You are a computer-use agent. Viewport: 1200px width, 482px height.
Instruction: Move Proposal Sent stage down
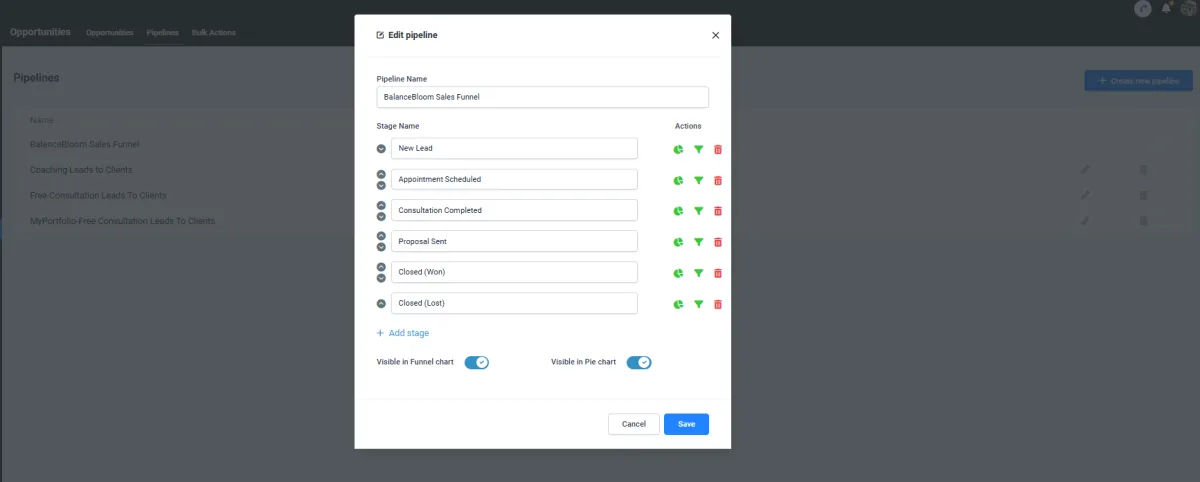[381, 247]
